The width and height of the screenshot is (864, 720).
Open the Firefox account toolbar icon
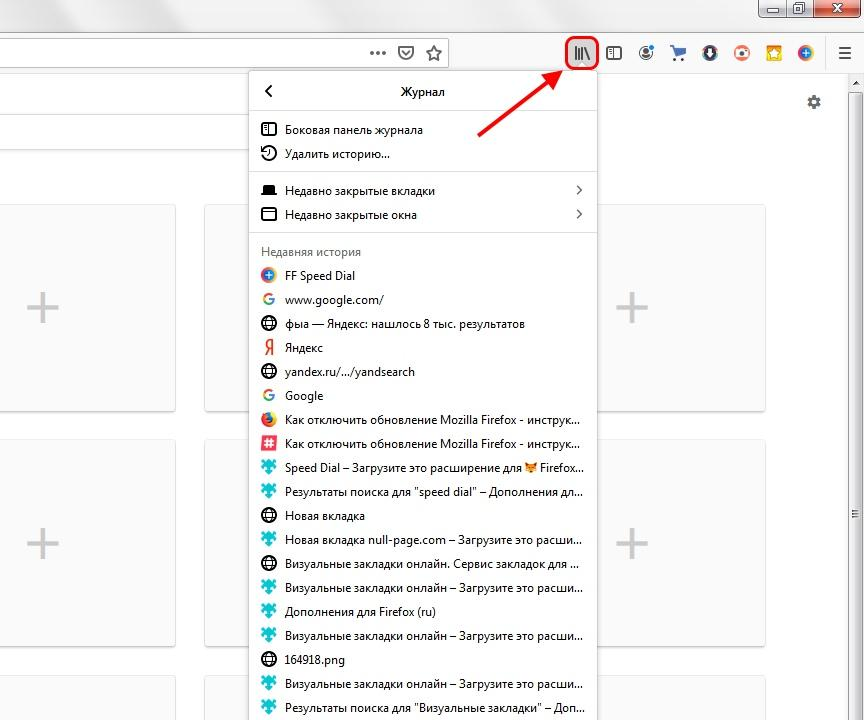click(646, 53)
